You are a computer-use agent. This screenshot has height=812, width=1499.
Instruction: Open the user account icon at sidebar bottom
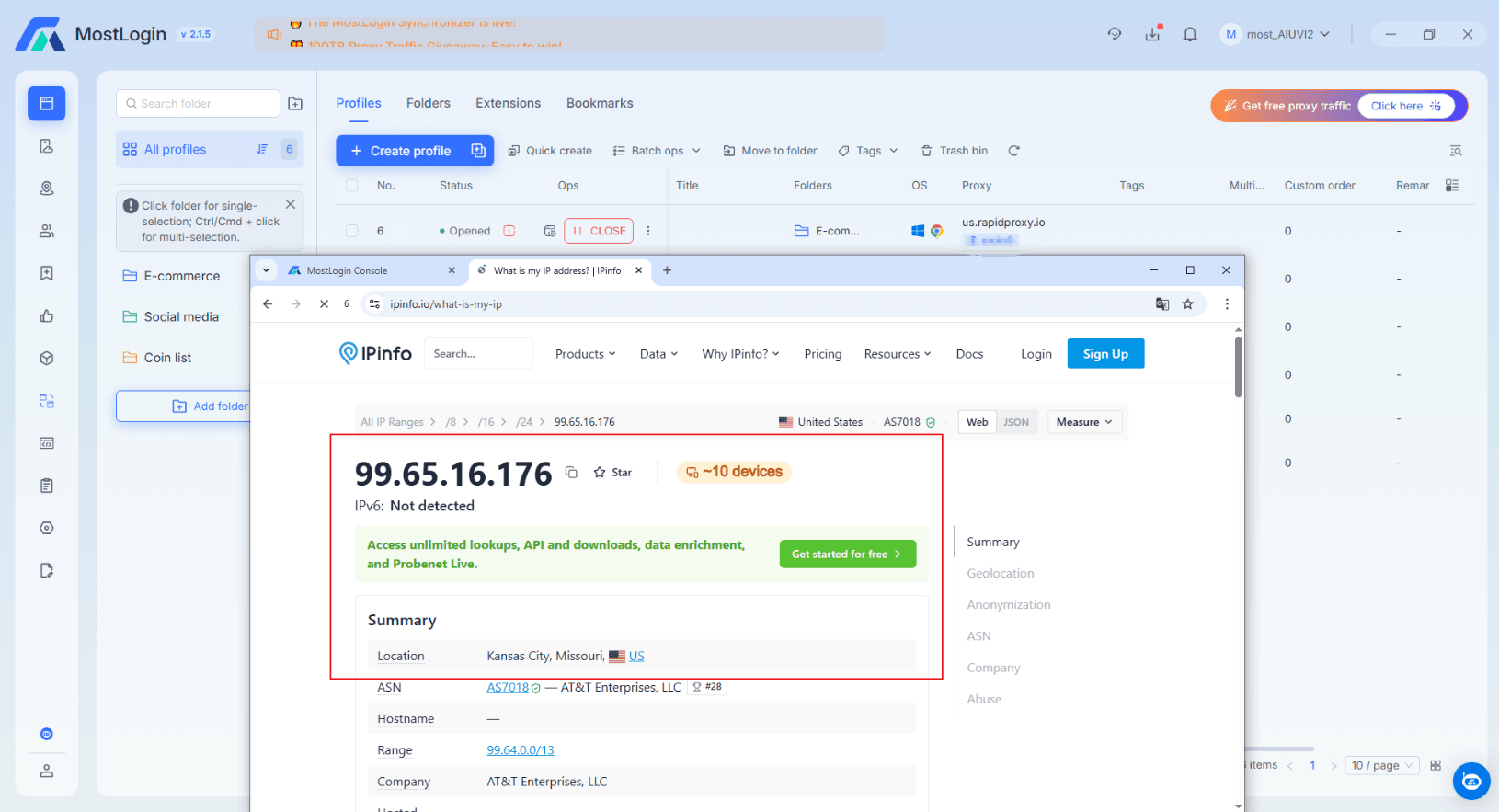(47, 771)
